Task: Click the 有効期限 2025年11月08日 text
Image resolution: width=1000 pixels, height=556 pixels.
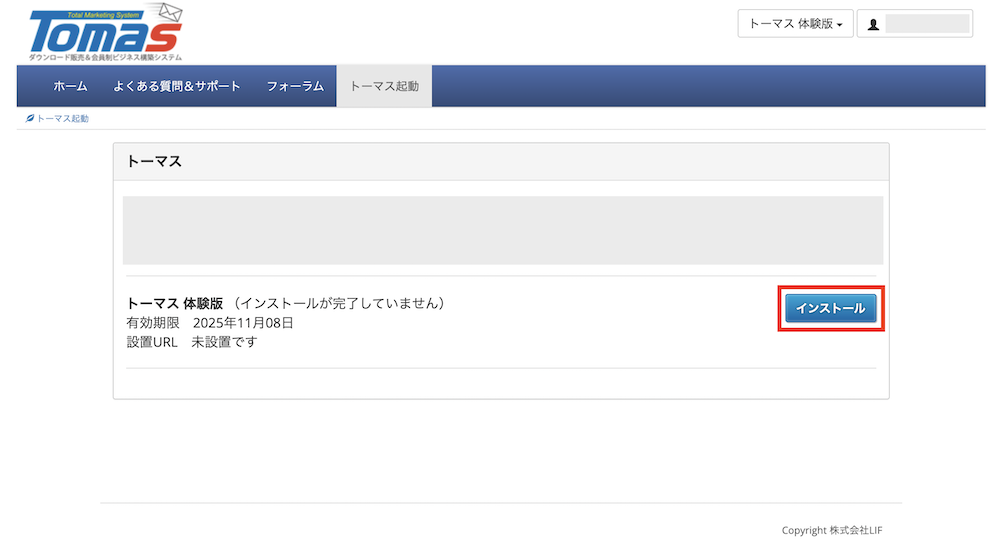Action: (x=210, y=323)
